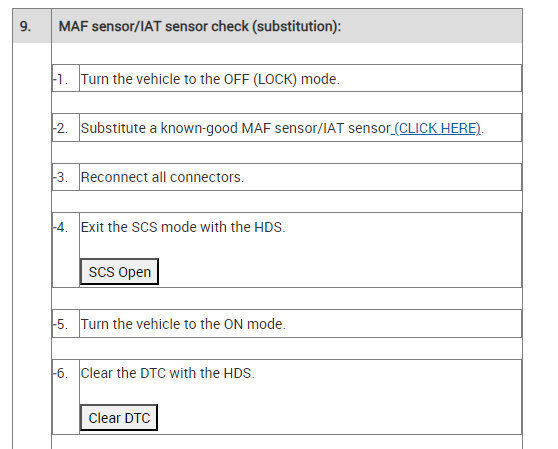
Task: Select the substep -6. number cell
Action: tap(66, 397)
